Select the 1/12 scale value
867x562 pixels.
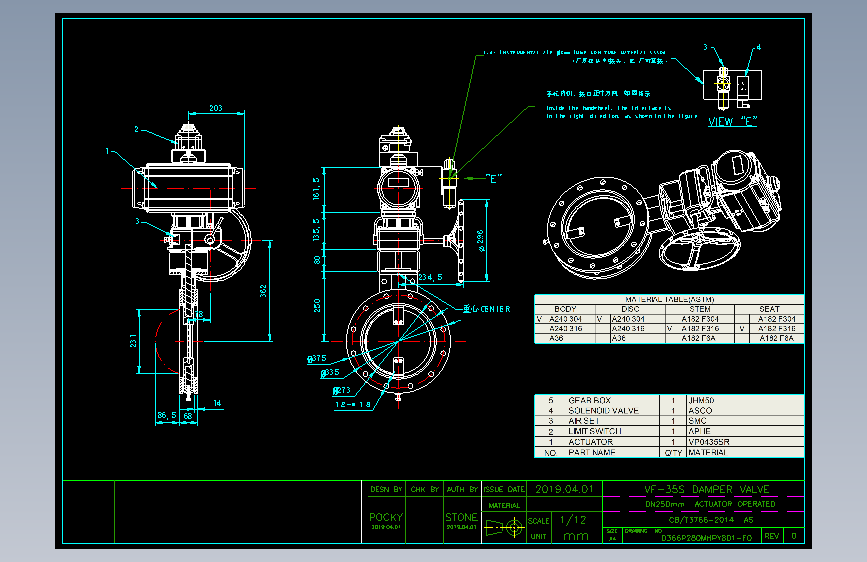pyautogui.click(x=573, y=520)
